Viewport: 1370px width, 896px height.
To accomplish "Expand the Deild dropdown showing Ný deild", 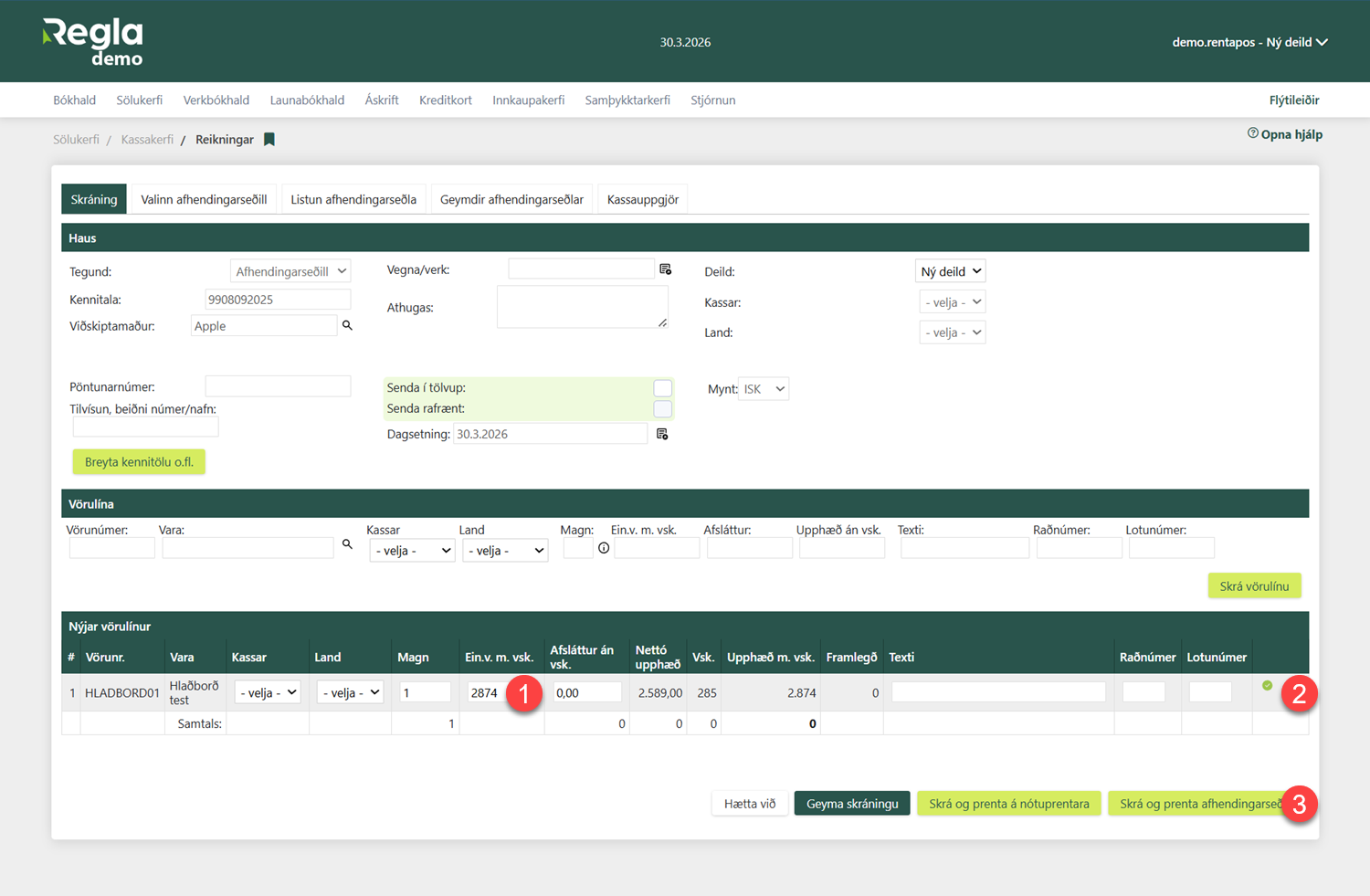I will (x=950, y=271).
